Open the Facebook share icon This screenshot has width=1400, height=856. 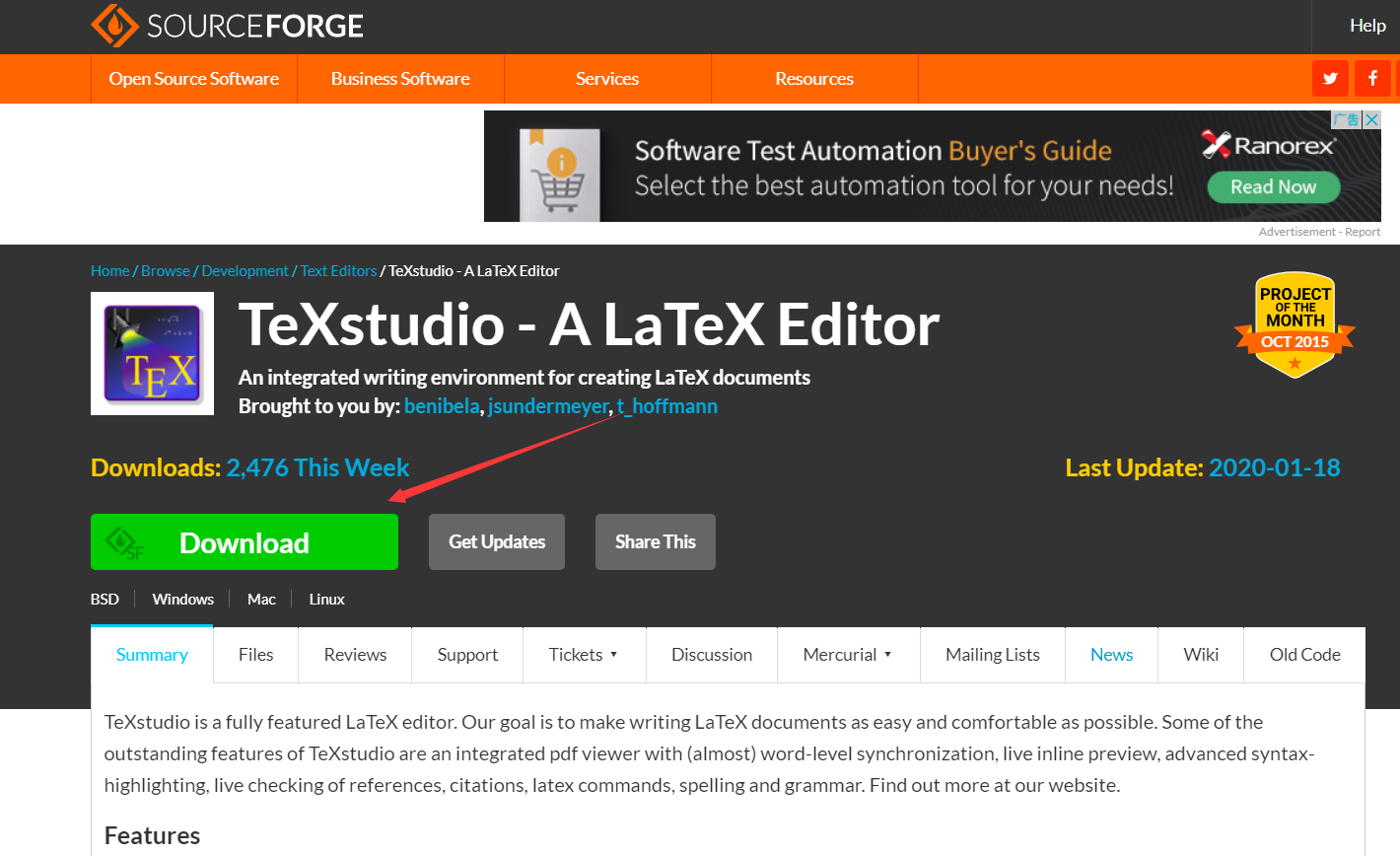pos(1371,78)
